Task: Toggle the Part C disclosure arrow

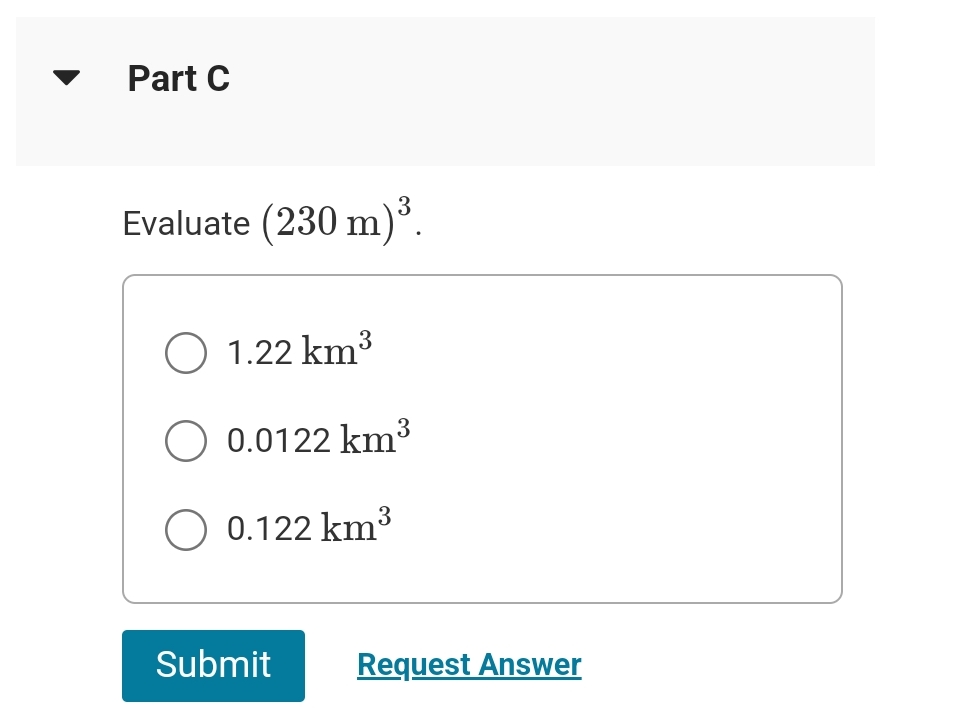Action: coord(63,78)
